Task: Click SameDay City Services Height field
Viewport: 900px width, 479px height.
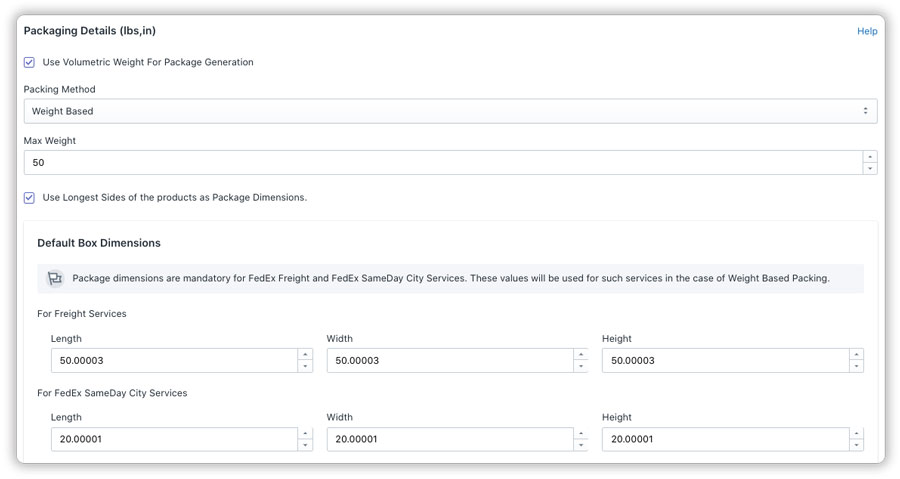Action: (x=726, y=439)
